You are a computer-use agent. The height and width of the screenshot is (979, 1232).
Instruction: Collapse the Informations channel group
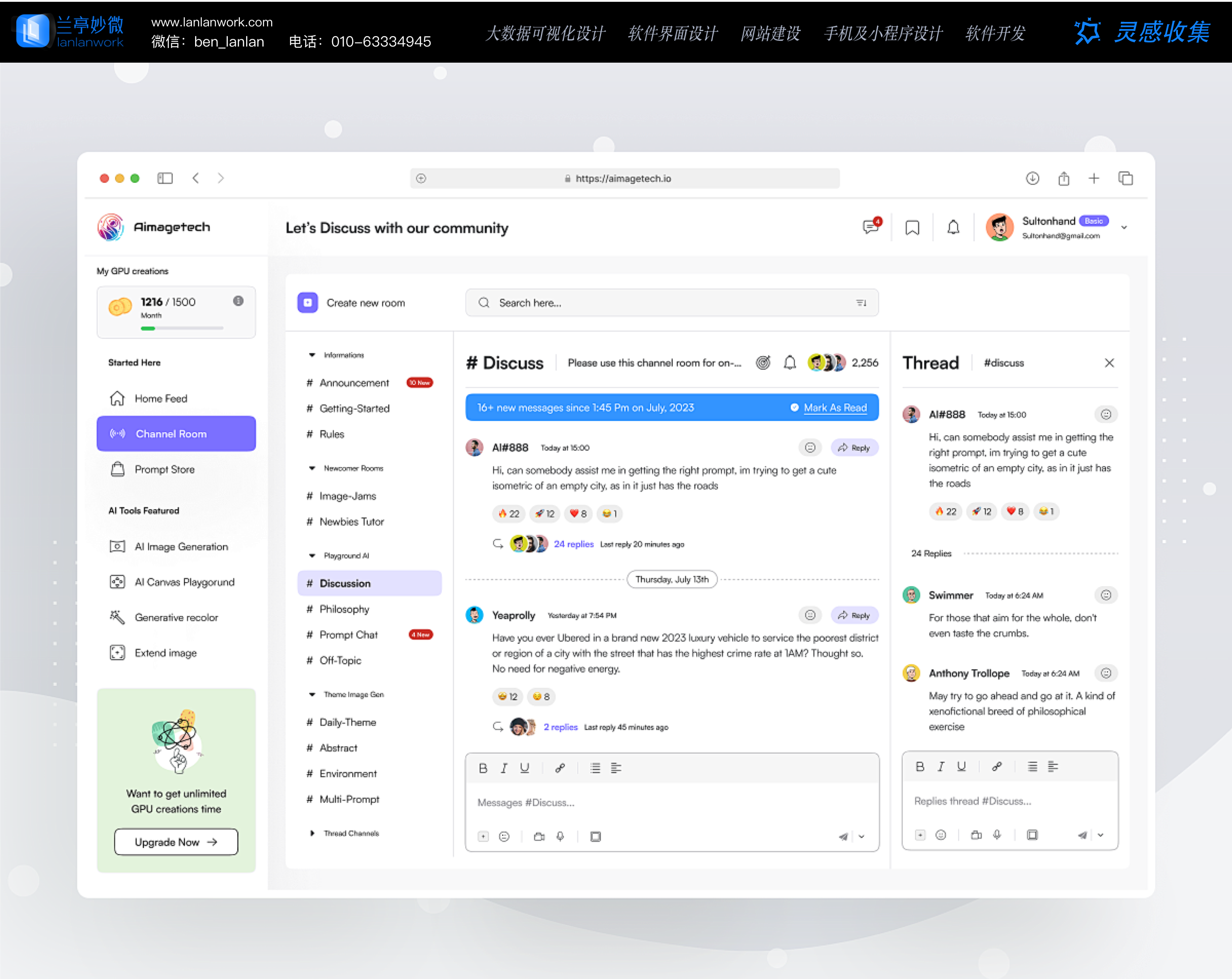coord(312,355)
